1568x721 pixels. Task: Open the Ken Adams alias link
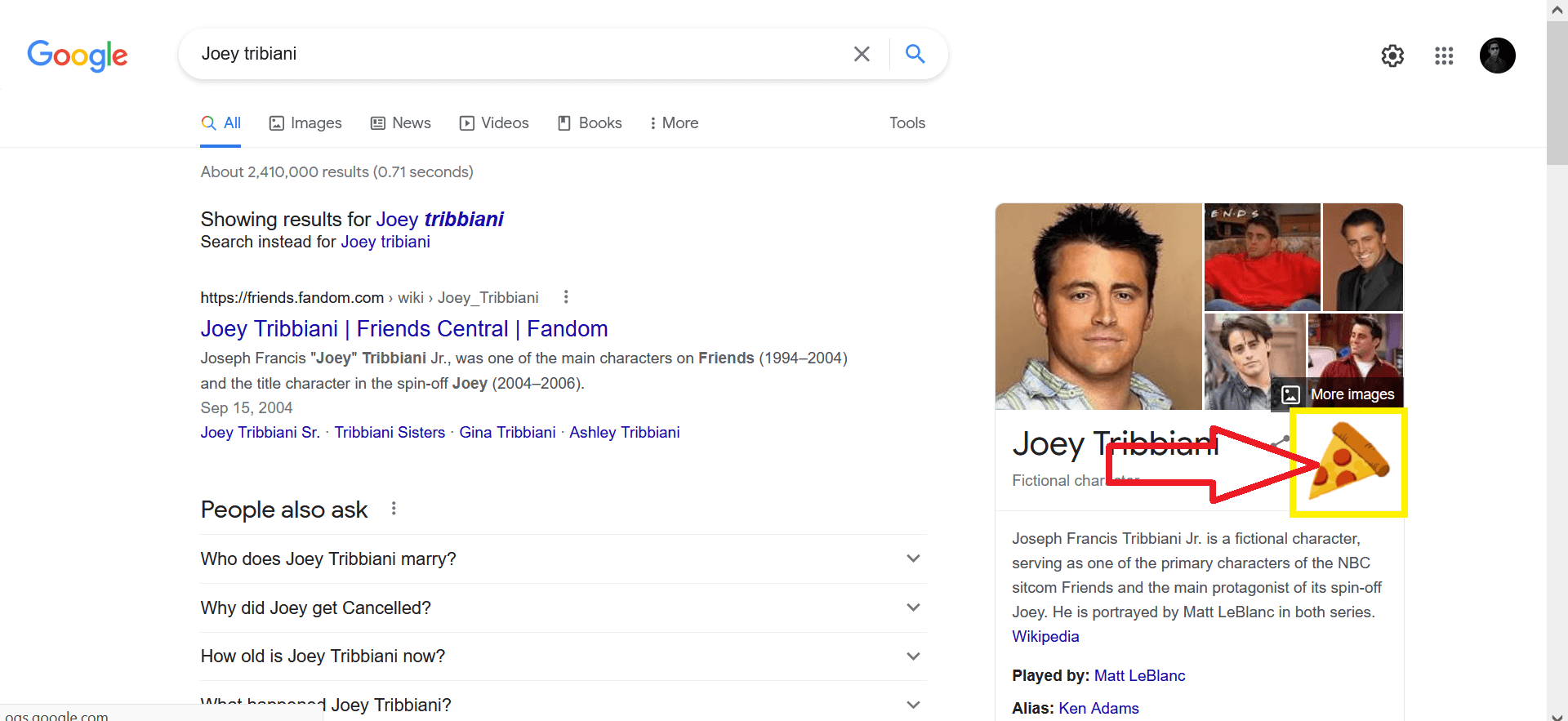[1098, 709]
